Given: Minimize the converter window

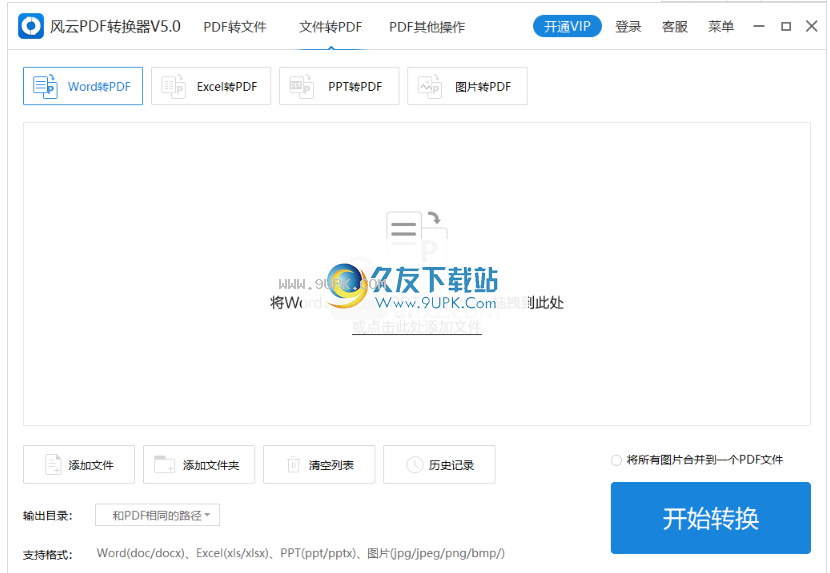Looking at the screenshot, I should tap(759, 26).
